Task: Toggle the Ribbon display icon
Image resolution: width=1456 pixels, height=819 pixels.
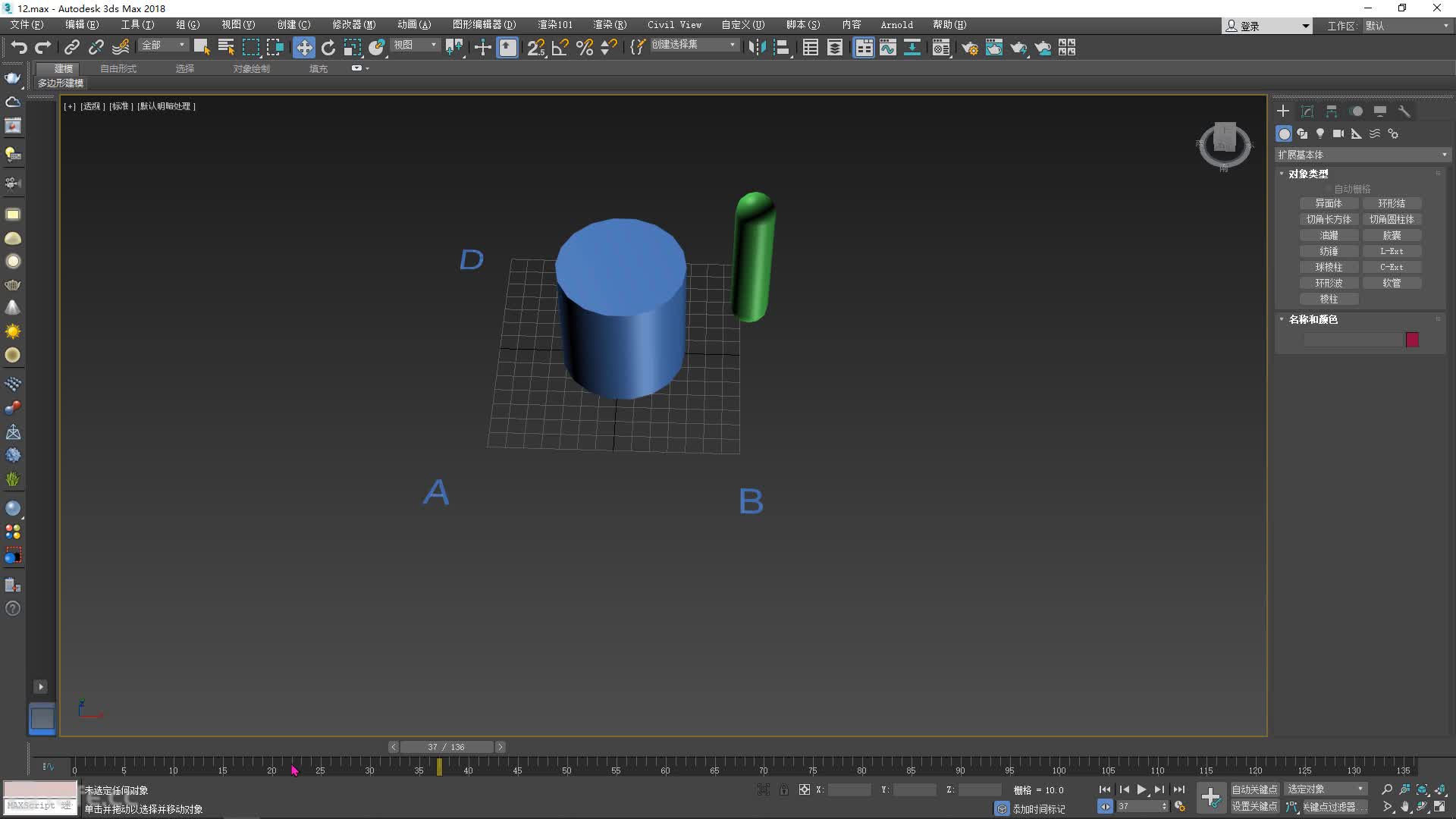Action: [x=864, y=48]
